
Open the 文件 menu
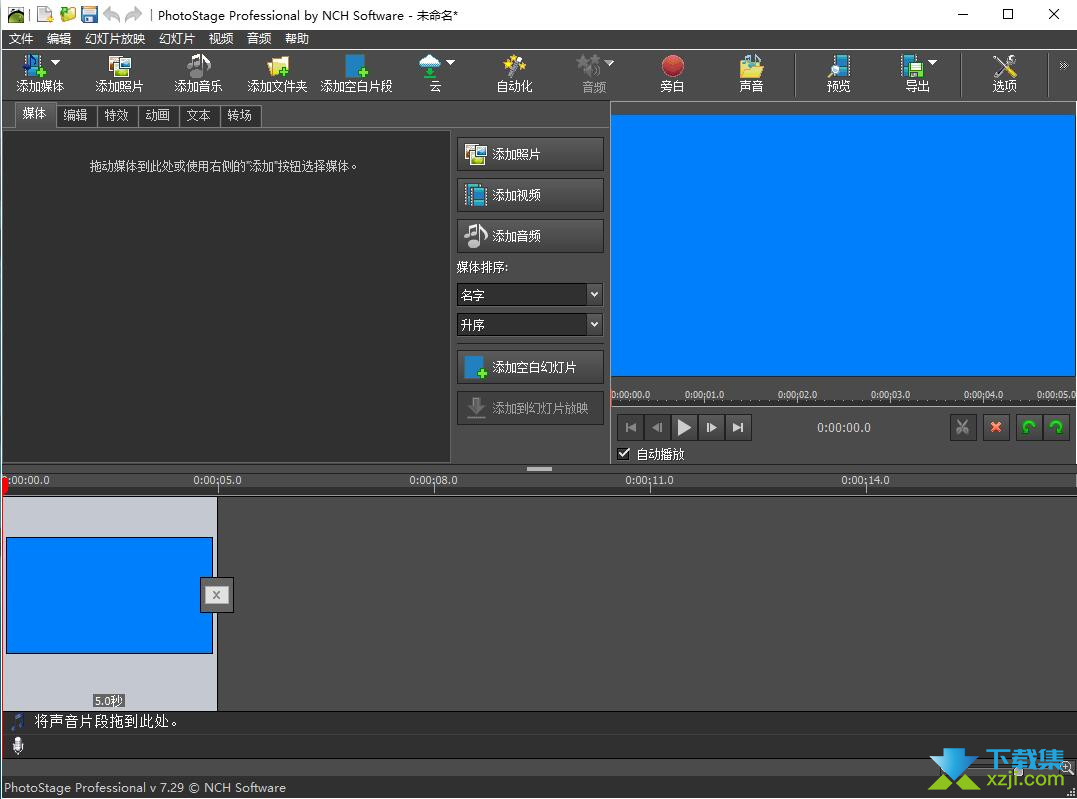(21, 38)
